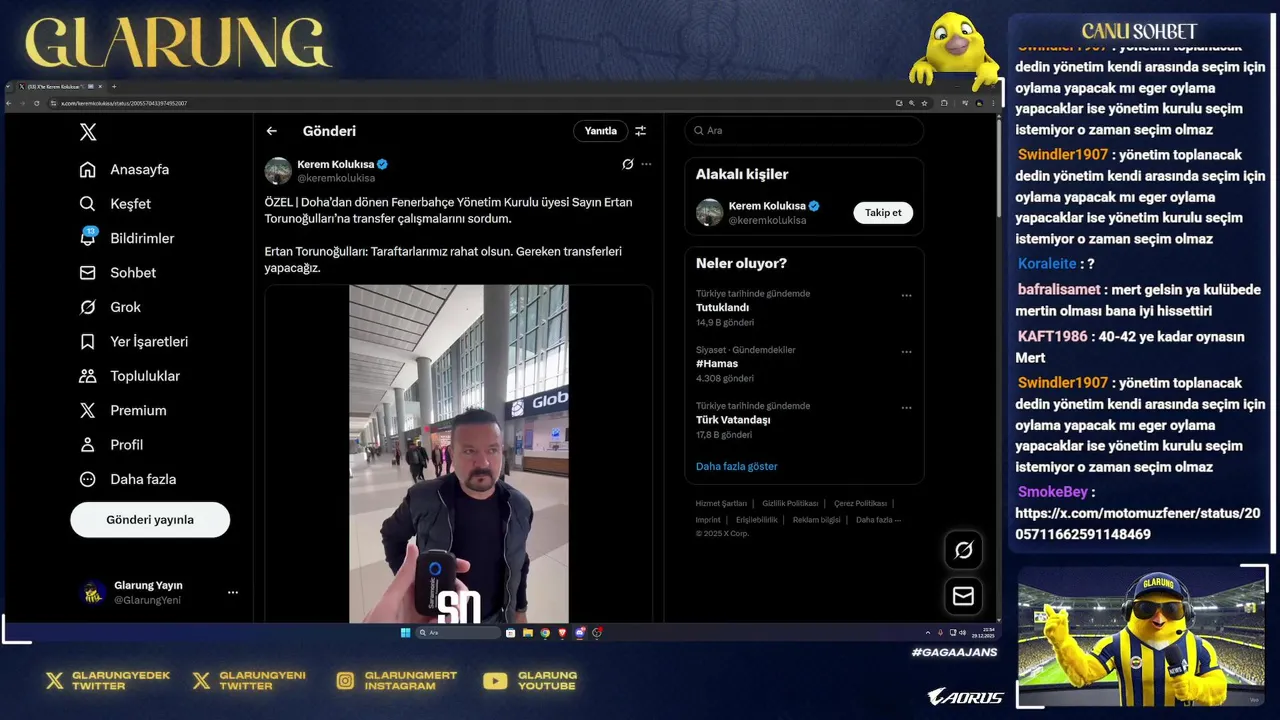The height and width of the screenshot is (720, 1280).
Task: Click the Grok explain icon on post
Action: click(627, 164)
